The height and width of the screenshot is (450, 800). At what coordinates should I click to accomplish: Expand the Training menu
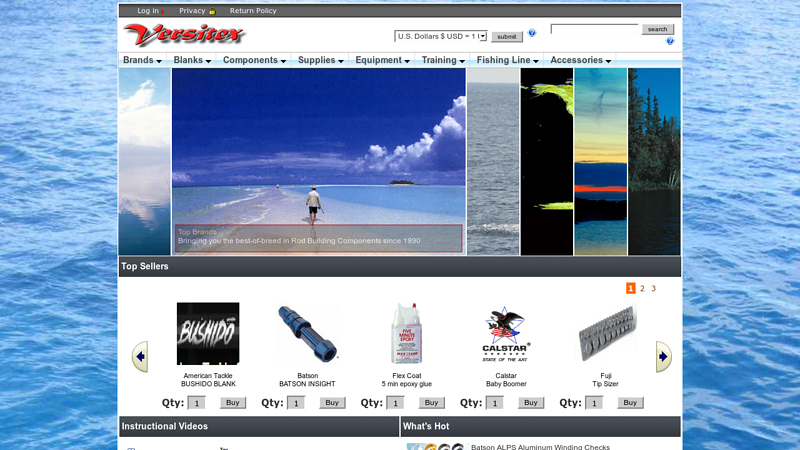point(443,60)
